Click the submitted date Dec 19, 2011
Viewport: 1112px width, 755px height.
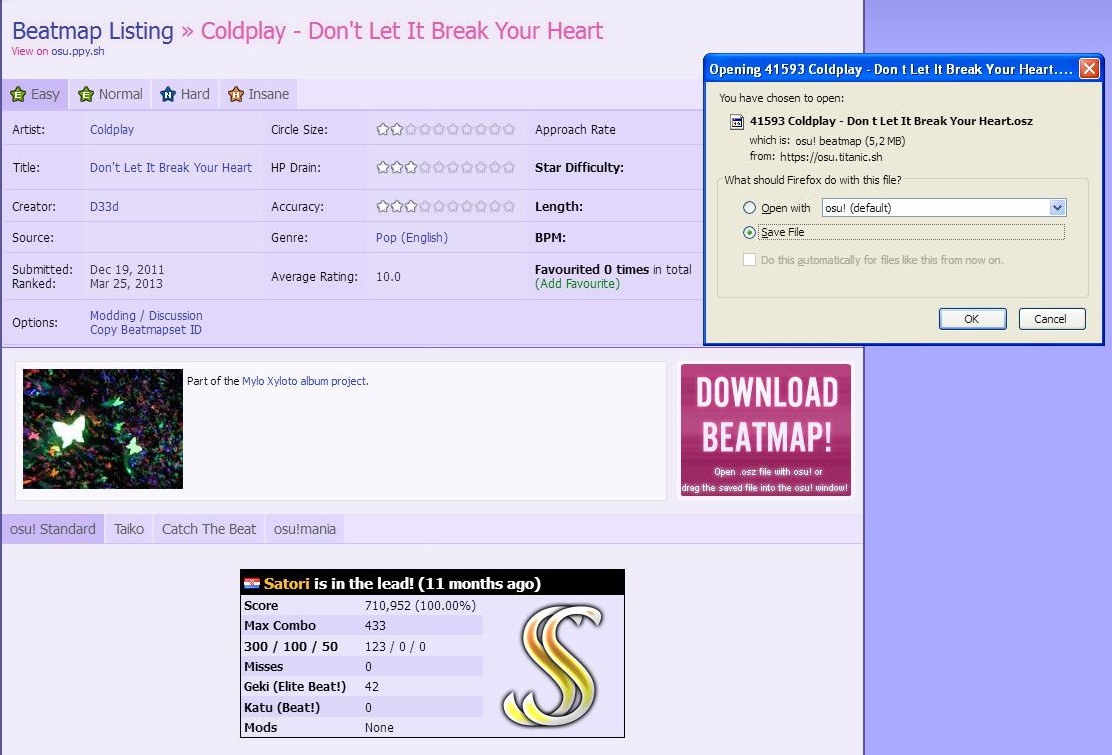click(x=127, y=270)
